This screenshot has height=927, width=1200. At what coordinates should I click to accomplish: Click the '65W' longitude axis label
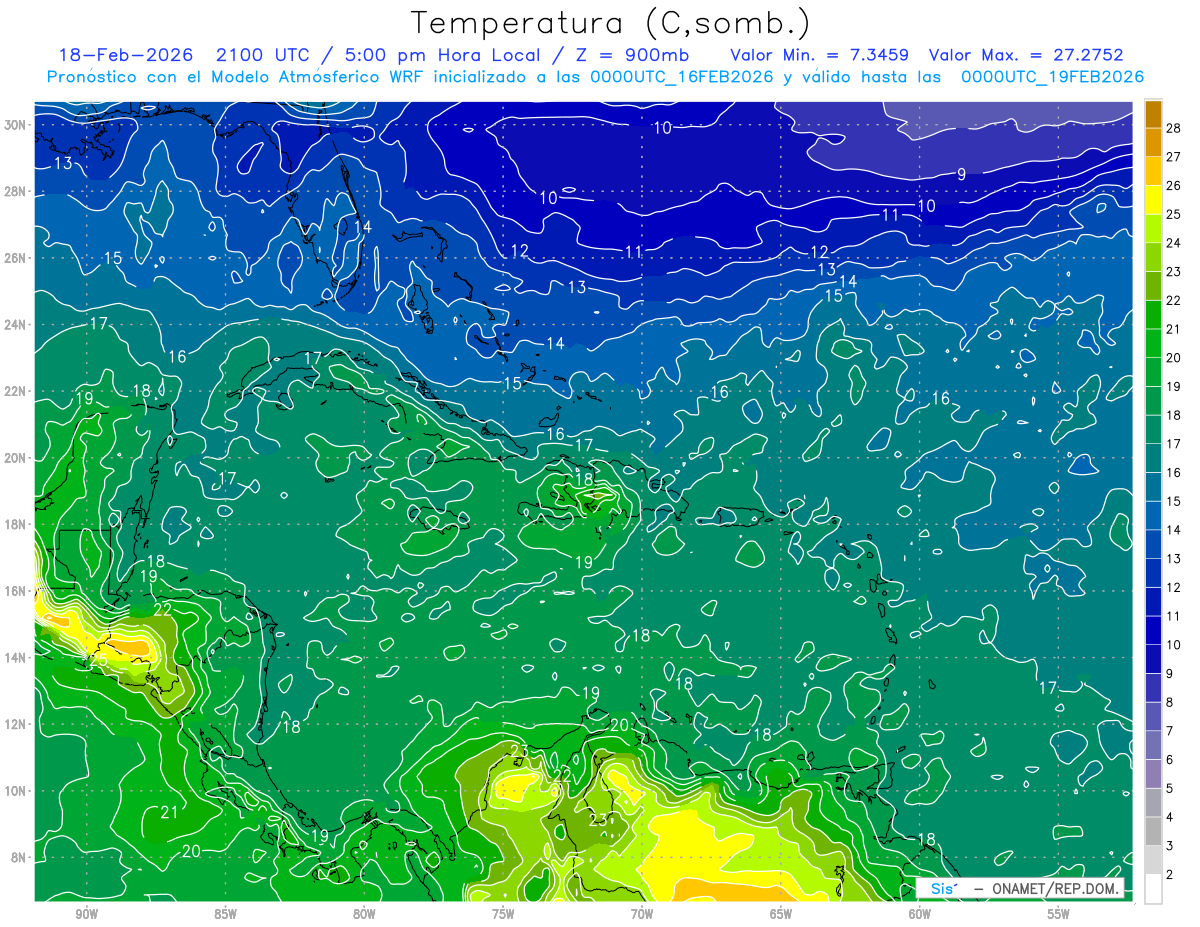pos(781,914)
